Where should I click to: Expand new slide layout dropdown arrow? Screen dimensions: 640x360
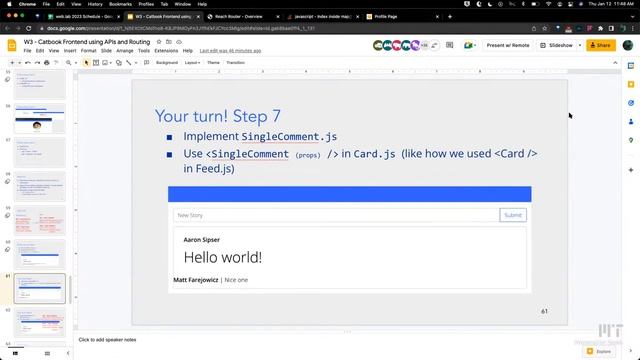(x=19, y=63)
